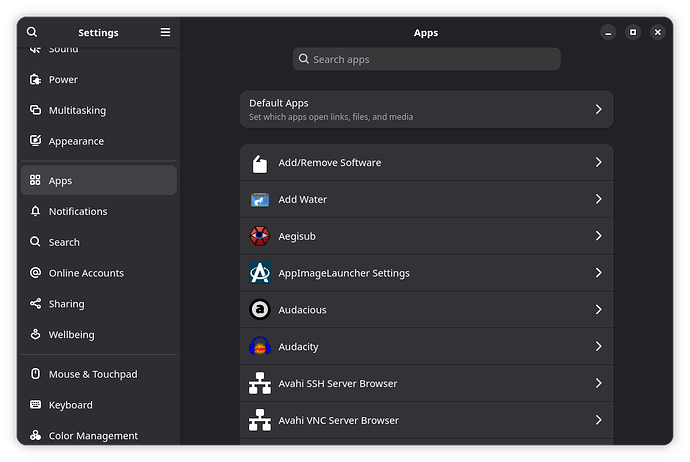This screenshot has width=690, height=462.
Task: Click the search icon in Settings header
Action: point(32,32)
